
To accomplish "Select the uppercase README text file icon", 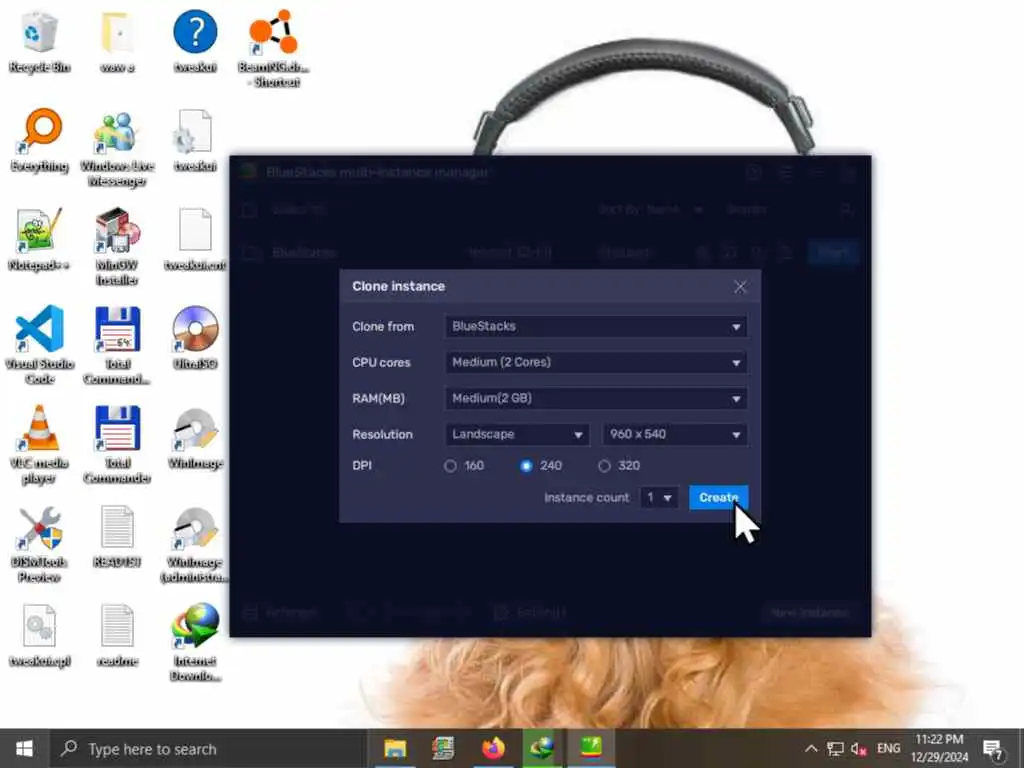I will pos(118,537).
